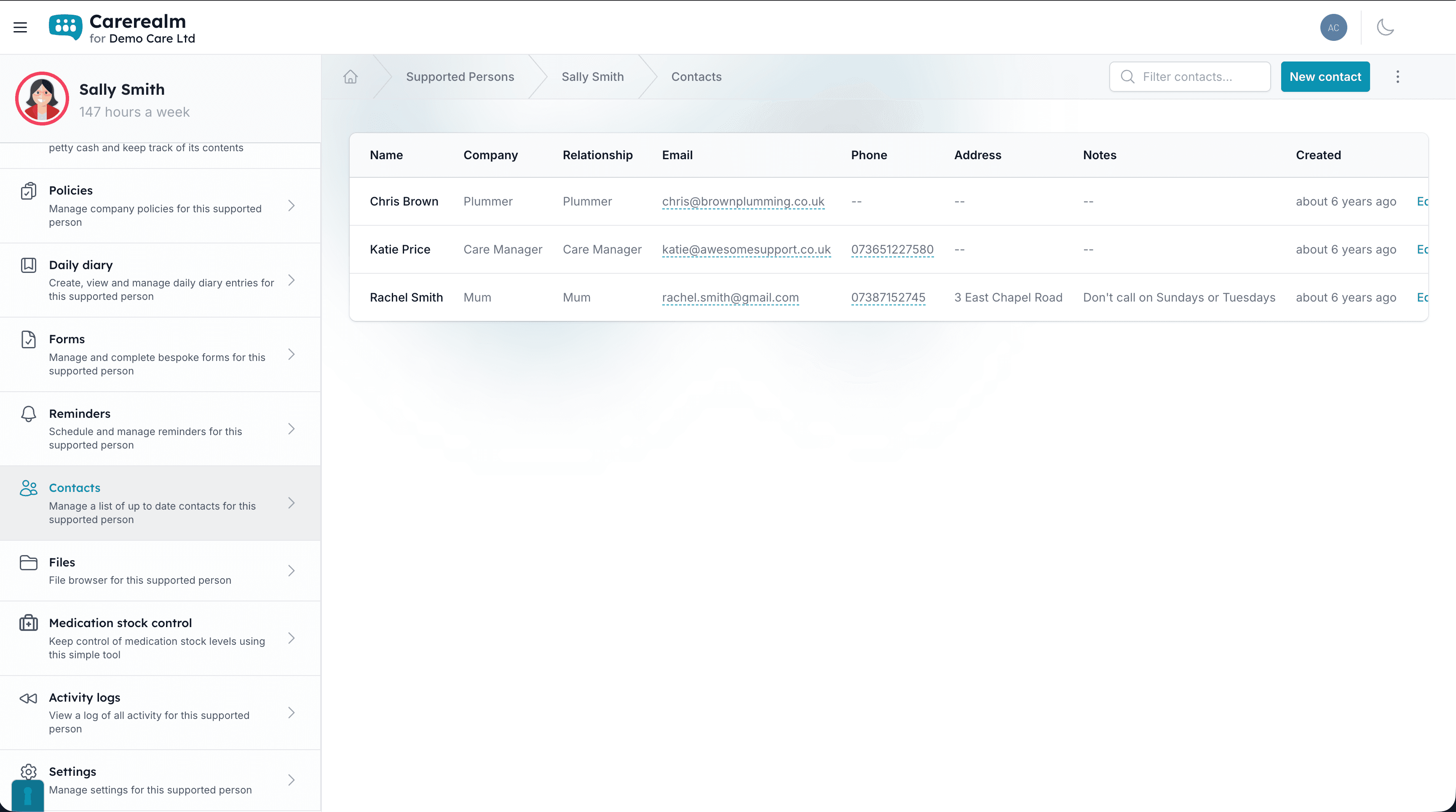Expand Settings section chevron
This screenshot has height=812, width=1456.
click(292, 780)
